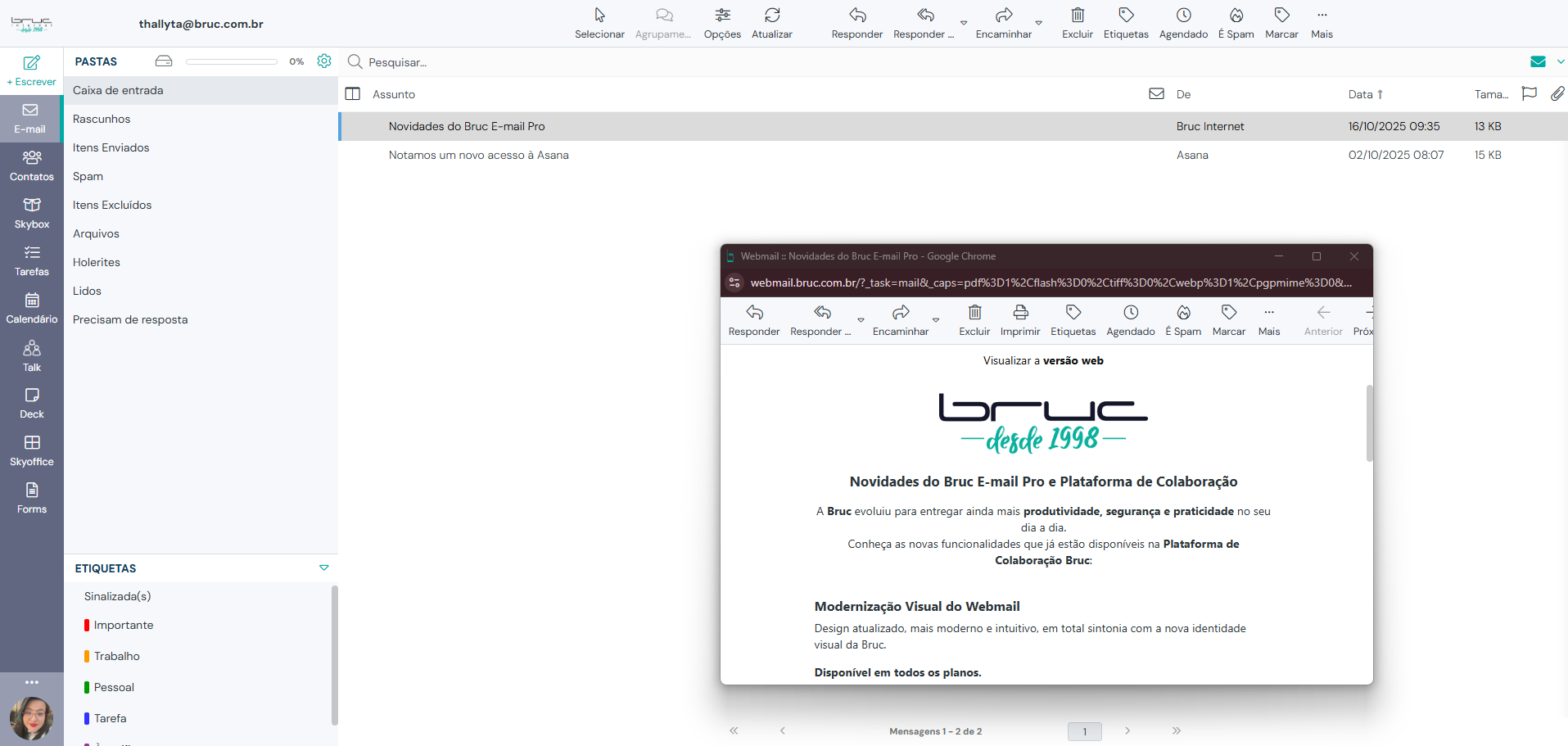The width and height of the screenshot is (1568, 746).
Task: Click the Escrever compose icon
Action: click(x=31, y=63)
